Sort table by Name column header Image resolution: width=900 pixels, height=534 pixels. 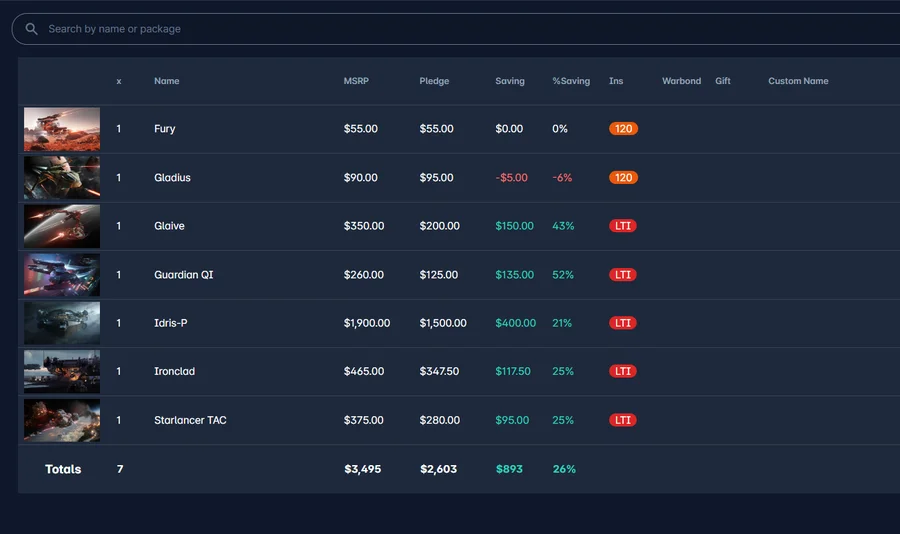(166, 81)
